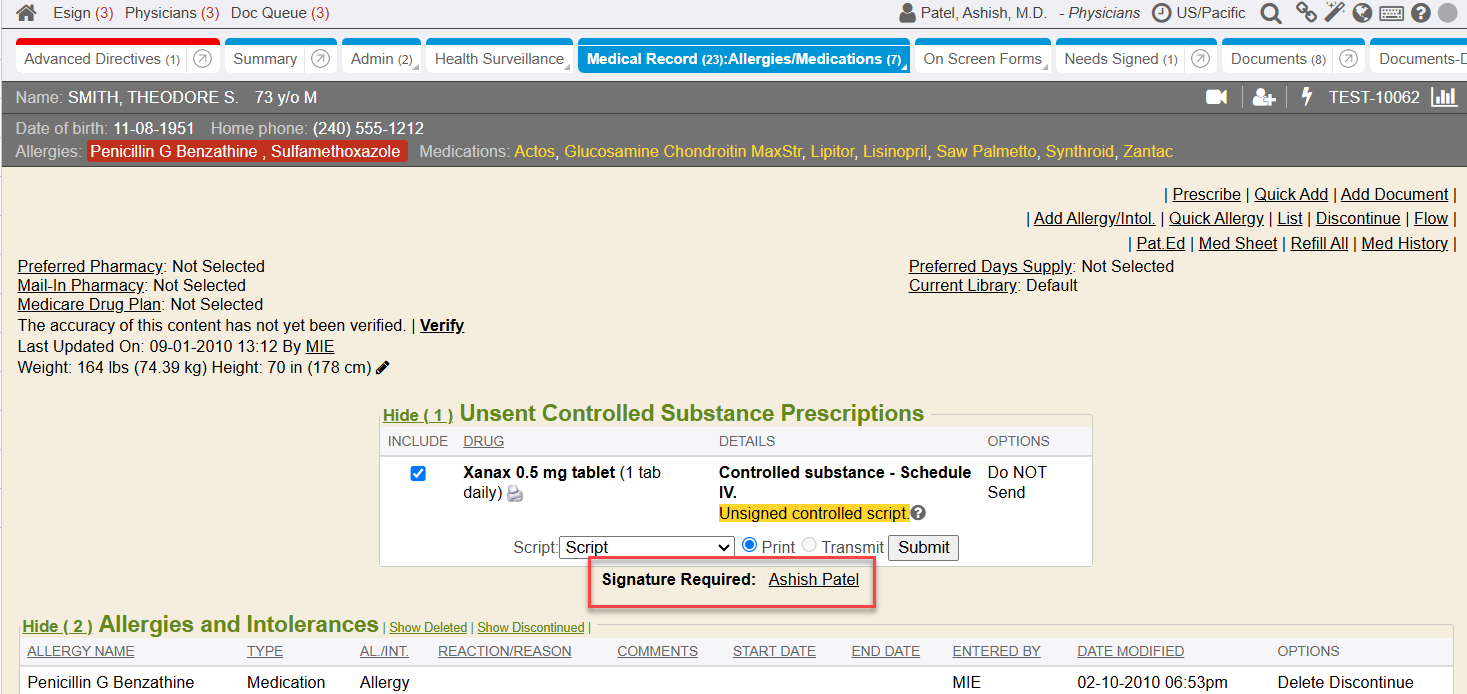Screen dimensions: 1467x694
Task: Collapse Unsent Controlled Substance Prescriptions section
Action: coord(417,415)
